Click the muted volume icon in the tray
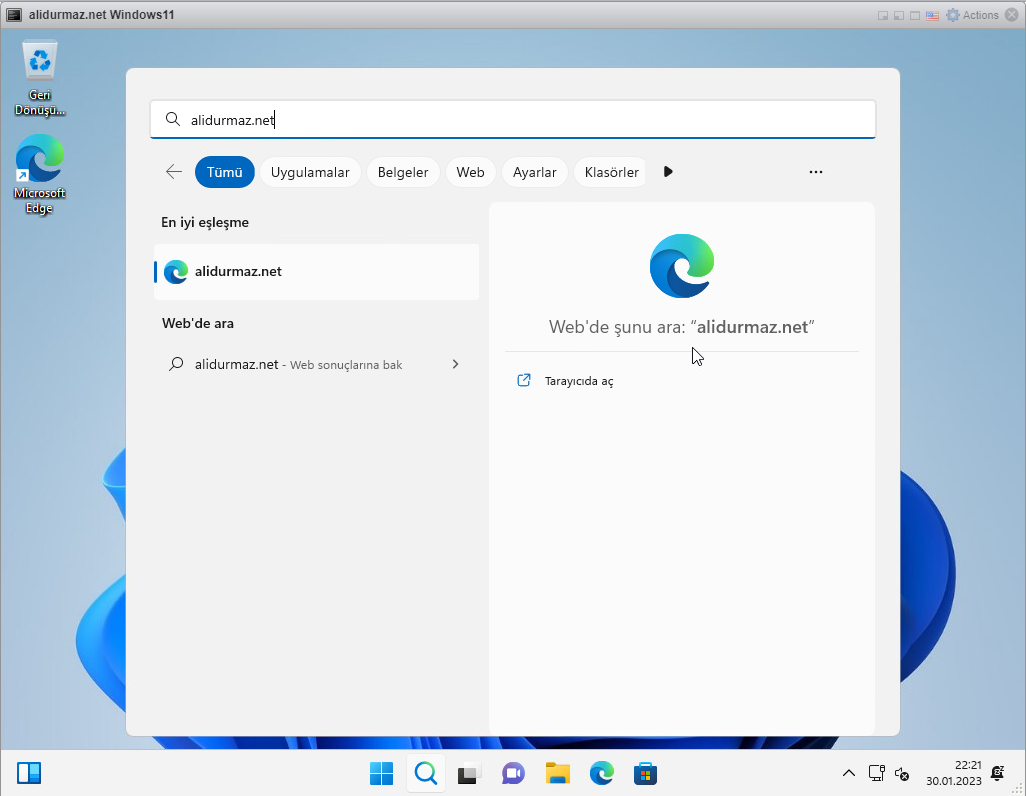Image resolution: width=1026 pixels, height=796 pixels. [902, 774]
